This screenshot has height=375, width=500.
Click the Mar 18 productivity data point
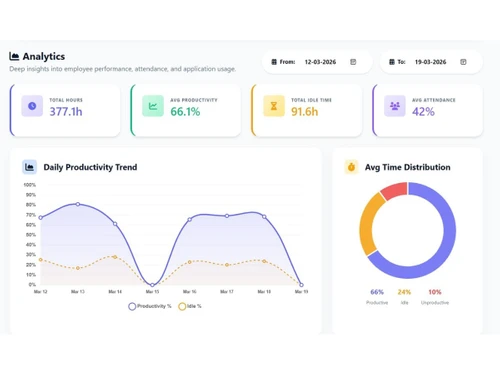(264, 217)
